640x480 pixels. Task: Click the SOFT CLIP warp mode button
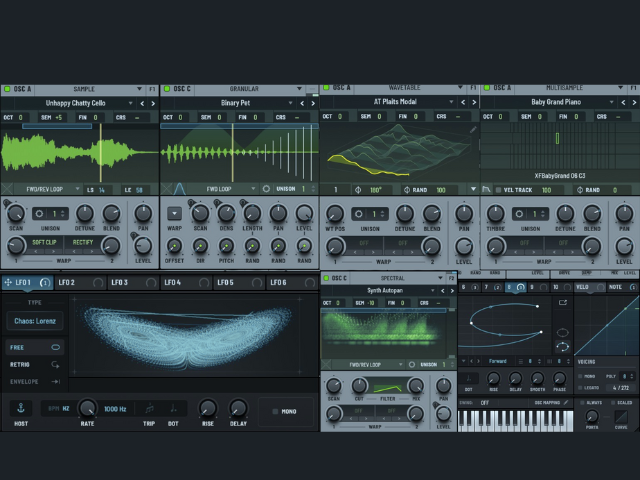45,242
